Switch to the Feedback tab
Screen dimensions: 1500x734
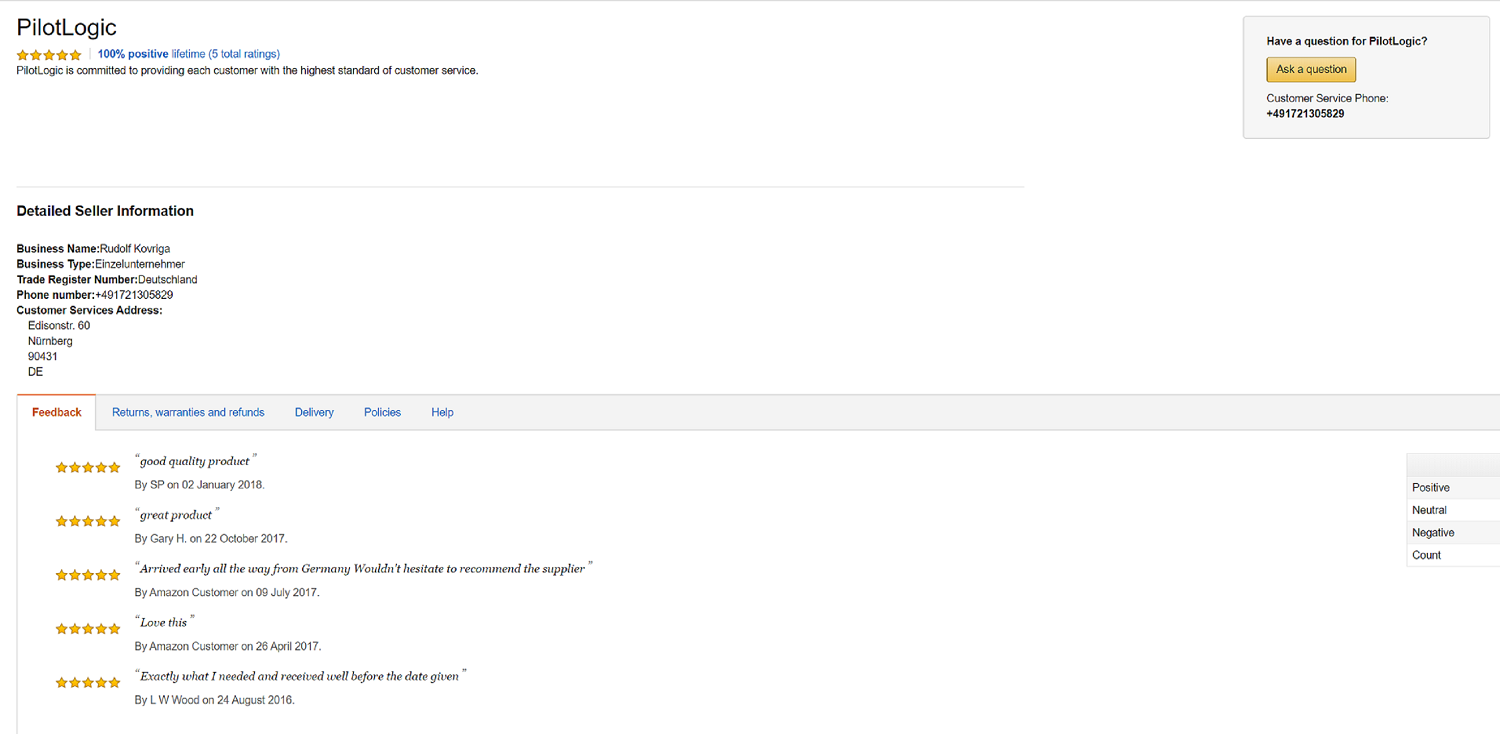coord(57,412)
